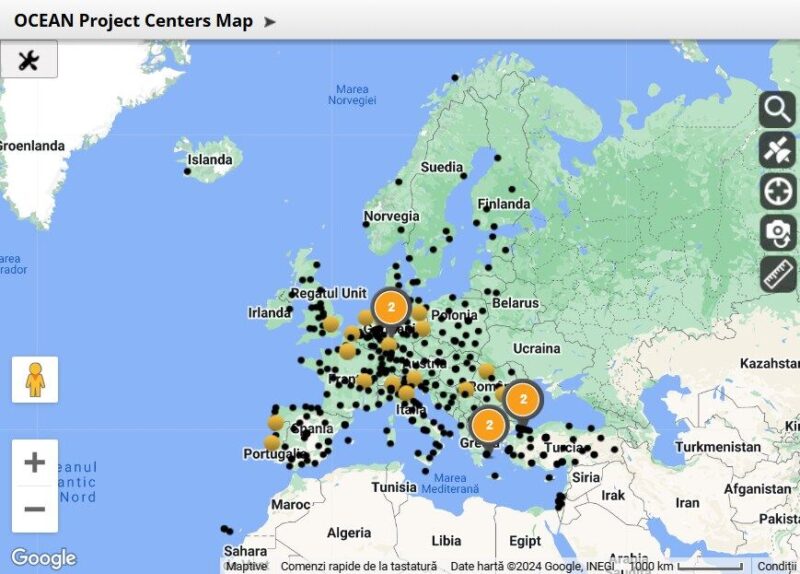
Task: Zoom out with the minus button
Action: coord(35,509)
